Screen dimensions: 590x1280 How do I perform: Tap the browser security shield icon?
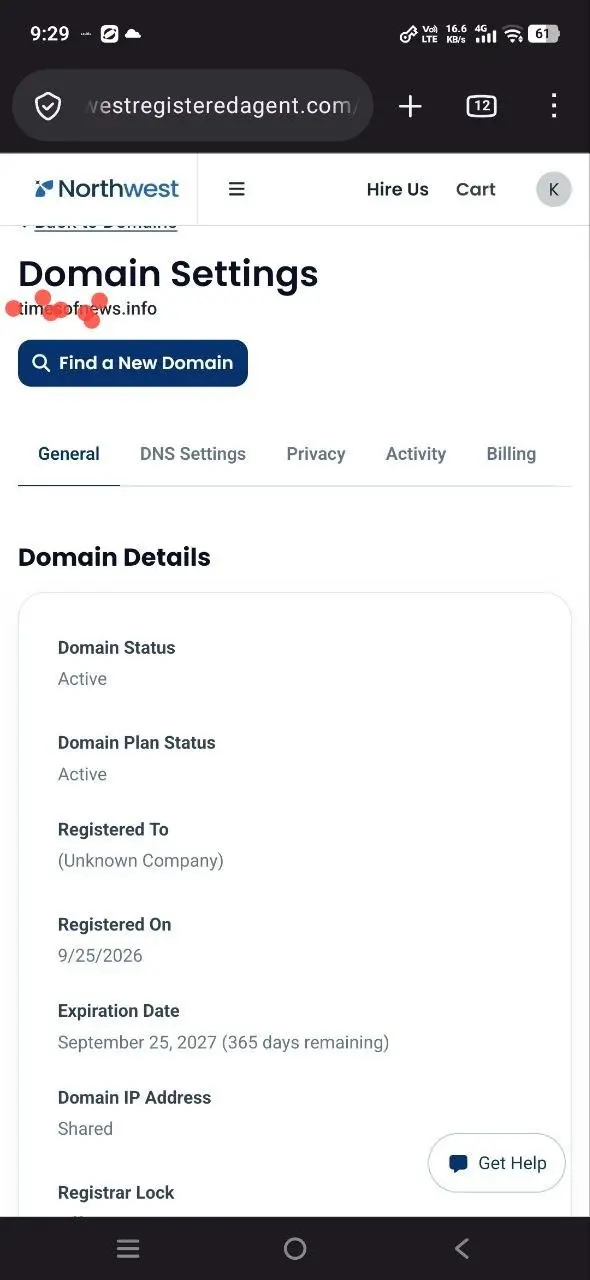click(48, 106)
